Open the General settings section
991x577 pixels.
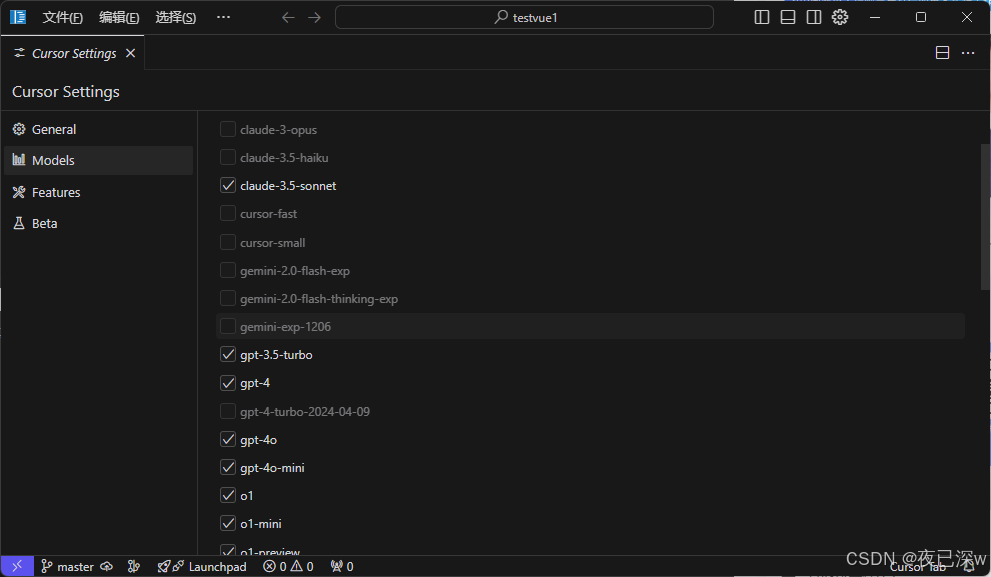click(99, 130)
